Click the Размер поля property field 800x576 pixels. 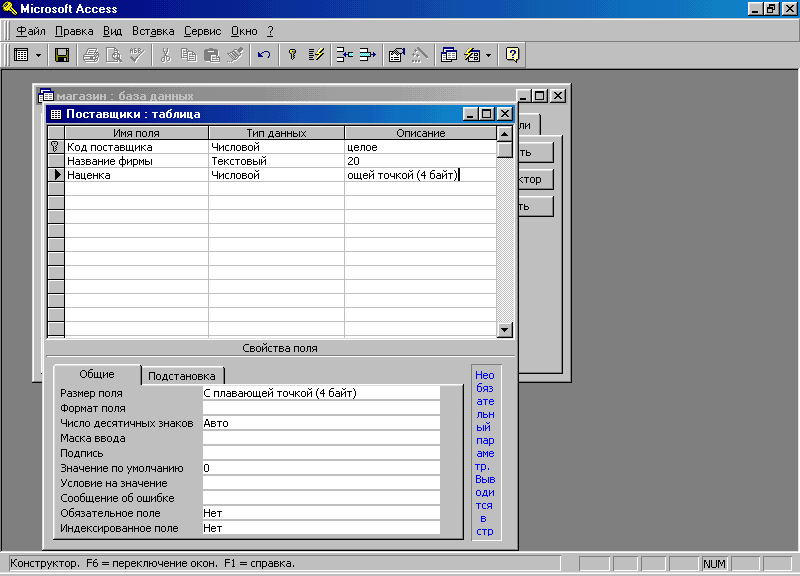(x=321, y=393)
